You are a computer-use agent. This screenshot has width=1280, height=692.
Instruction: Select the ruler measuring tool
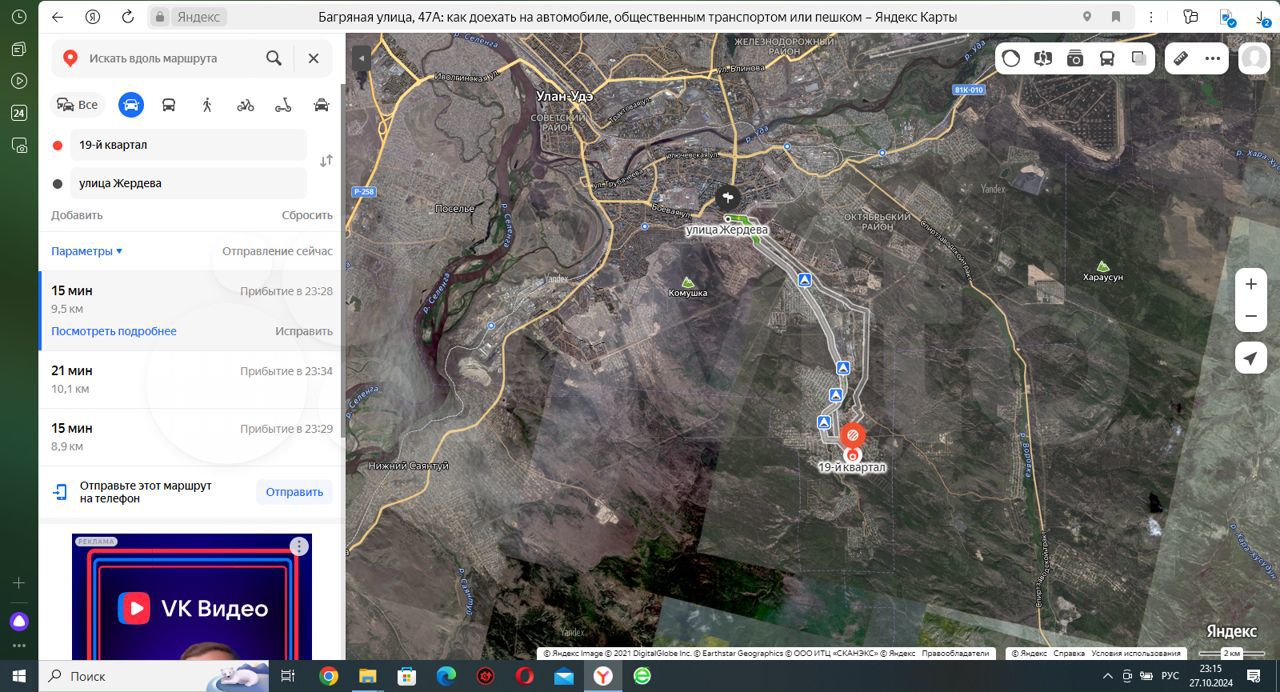coord(1181,58)
